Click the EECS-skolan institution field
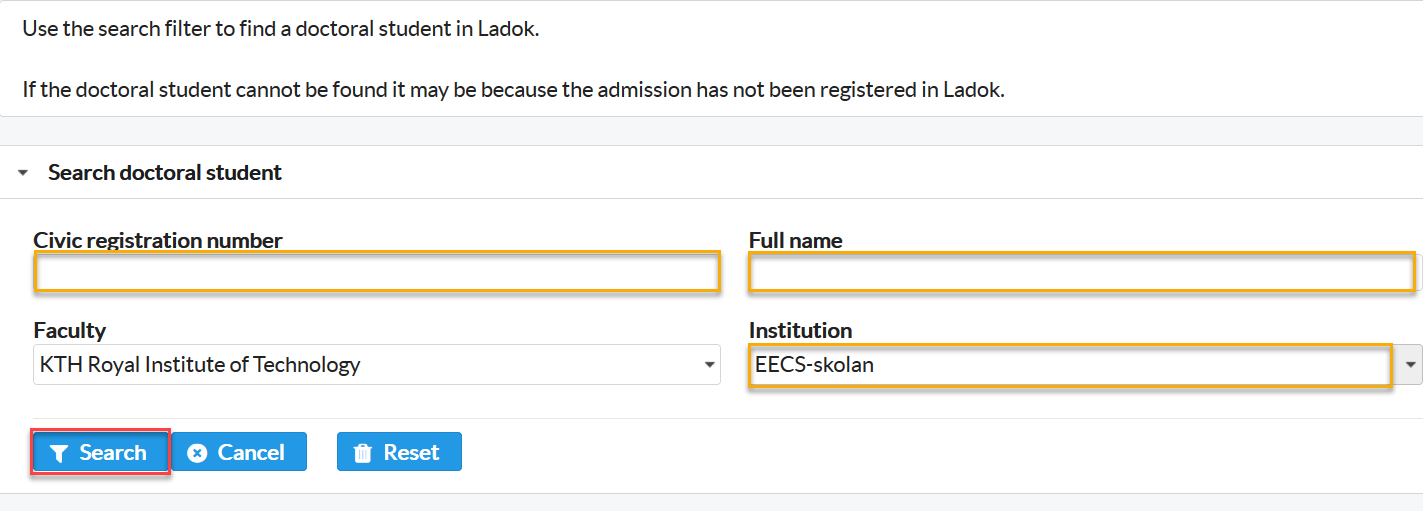 point(1070,365)
